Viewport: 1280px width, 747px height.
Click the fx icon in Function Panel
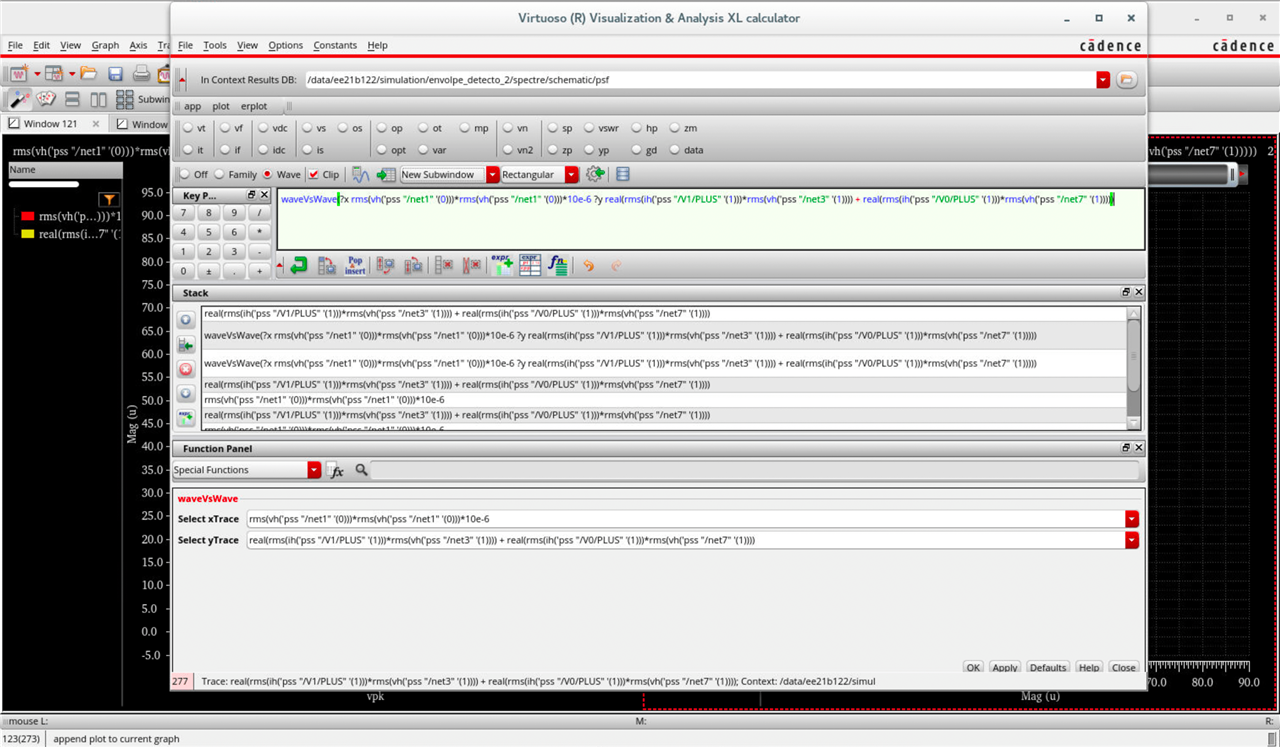click(x=337, y=470)
